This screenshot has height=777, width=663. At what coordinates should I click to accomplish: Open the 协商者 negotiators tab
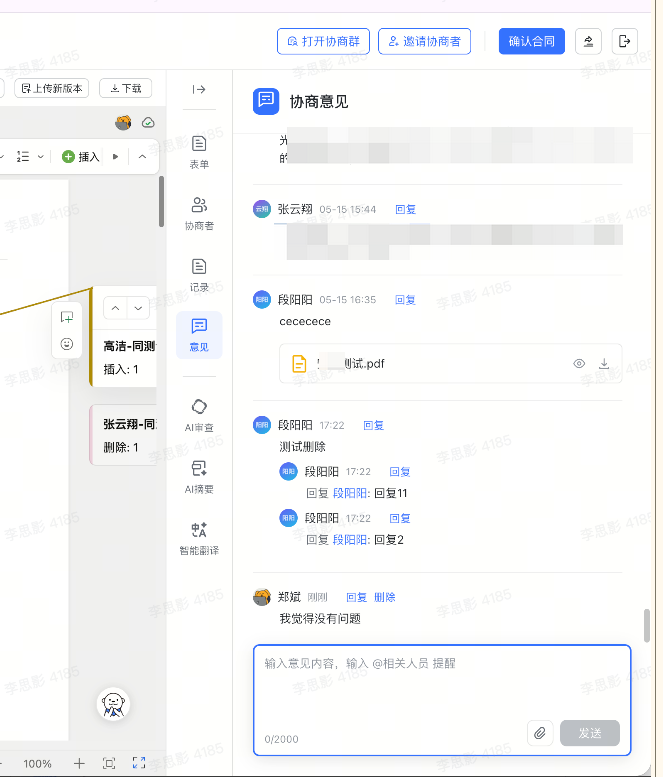tap(199, 214)
